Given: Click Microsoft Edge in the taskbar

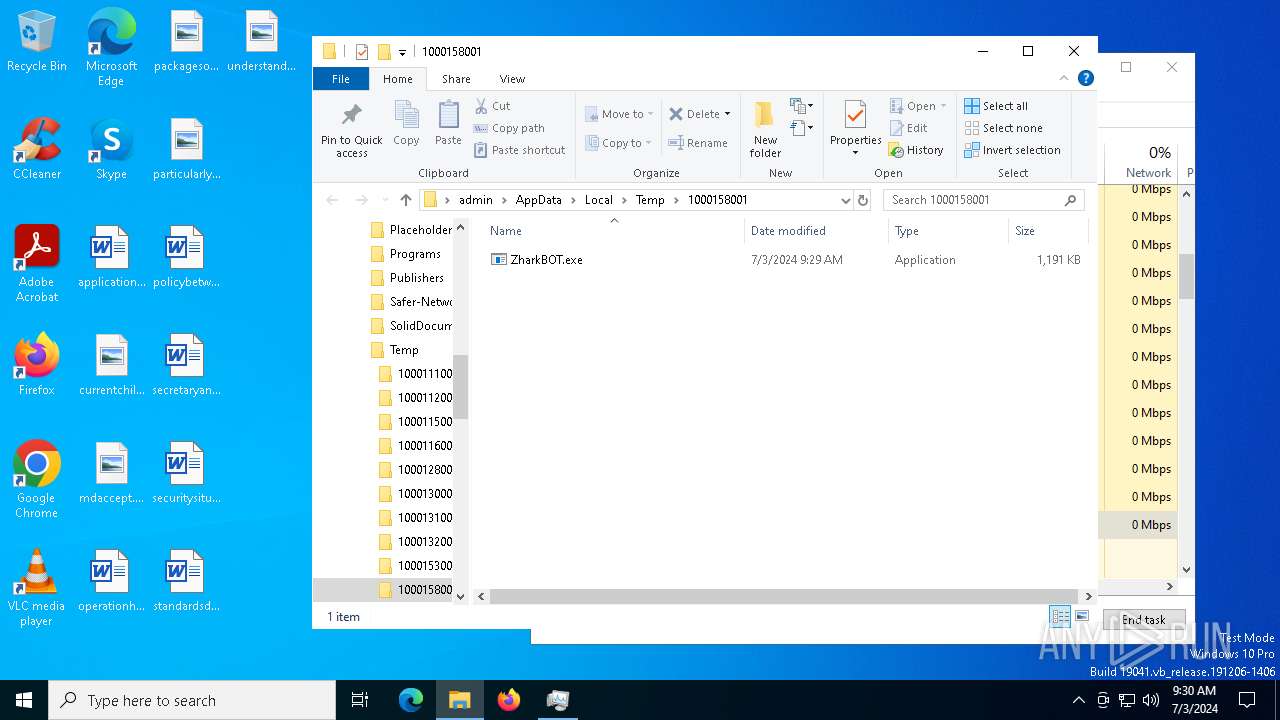Looking at the screenshot, I should (x=411, y=700).
